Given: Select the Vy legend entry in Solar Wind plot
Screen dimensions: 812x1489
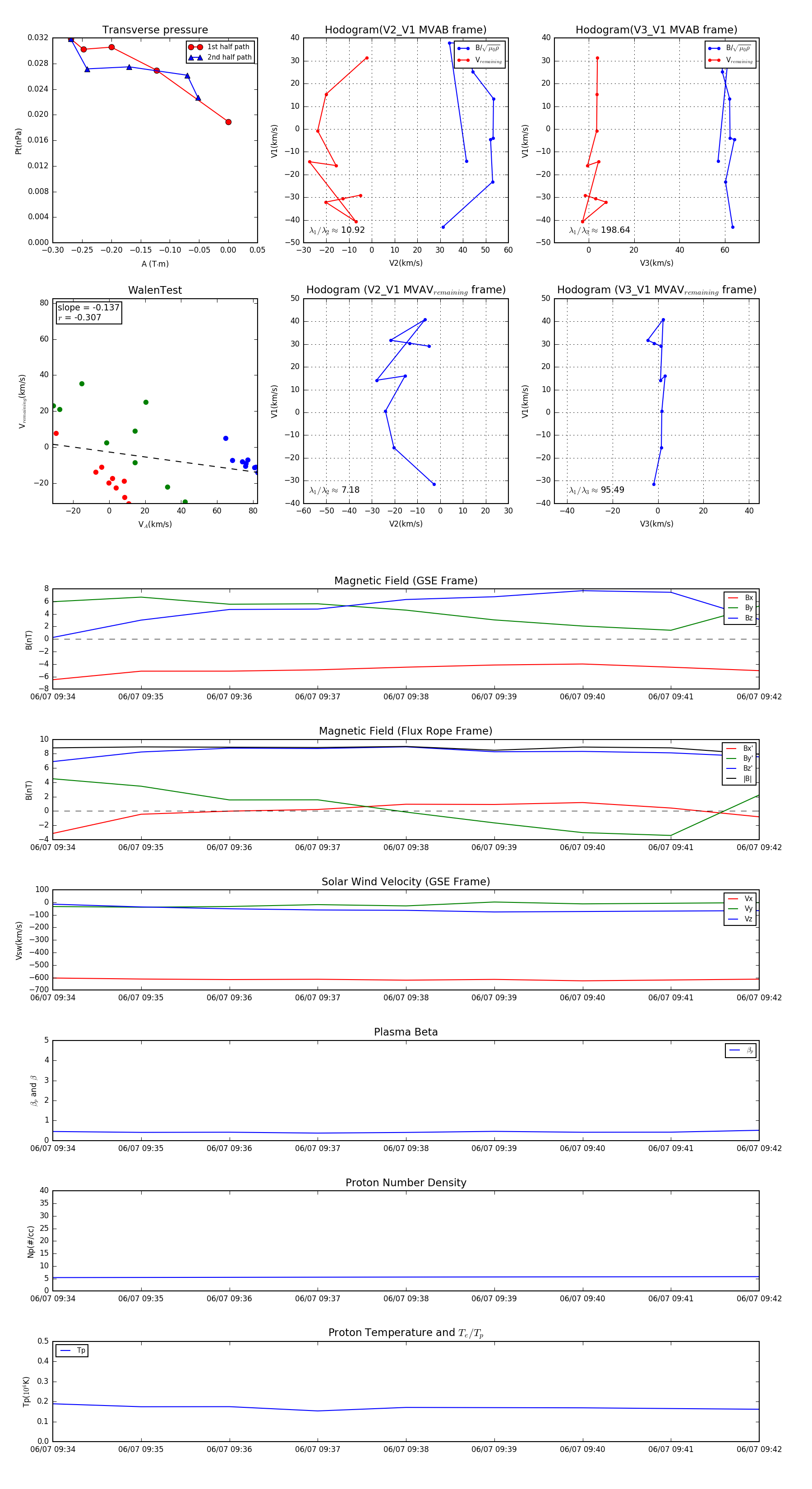Looking at the screenshot, I should tap(740, 909).
